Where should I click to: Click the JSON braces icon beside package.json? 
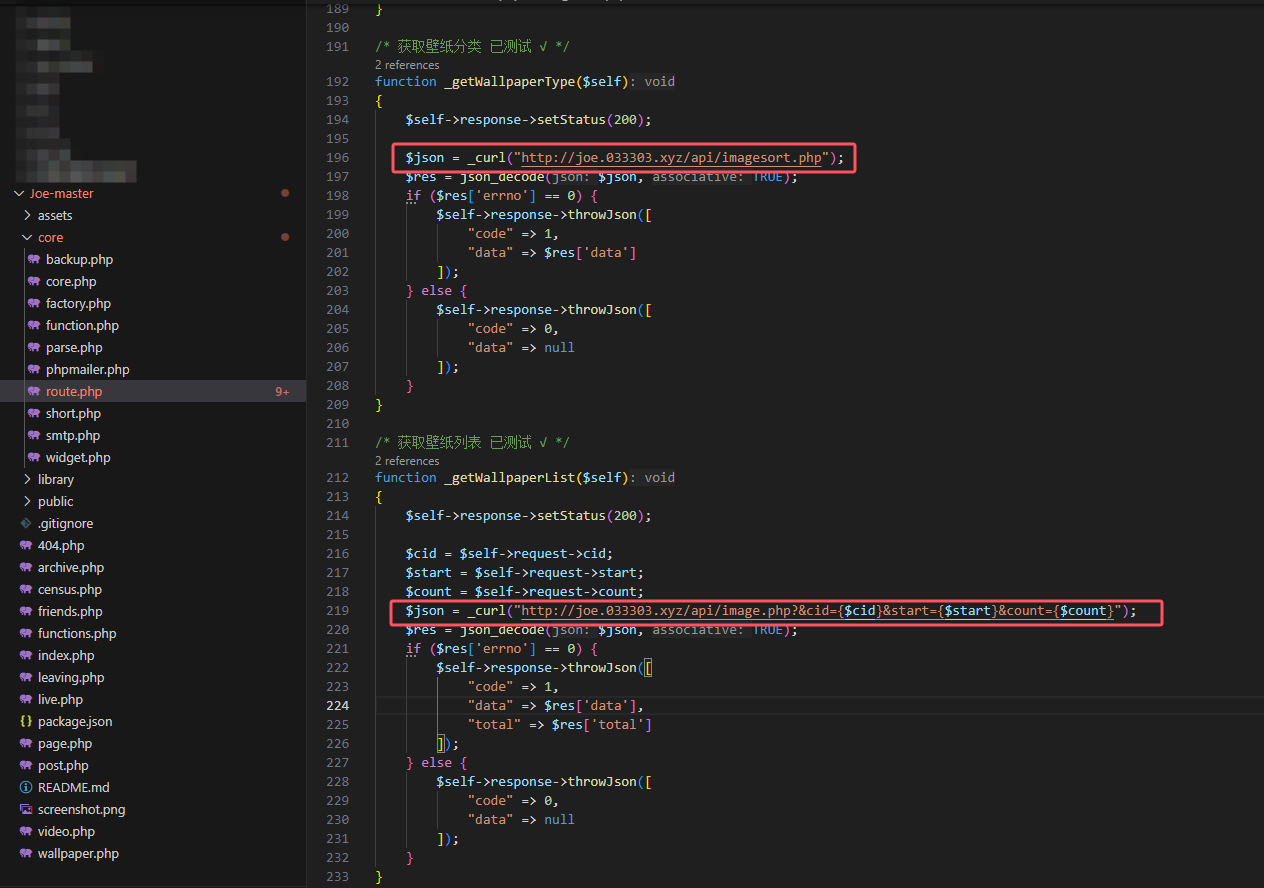[27, 721]
